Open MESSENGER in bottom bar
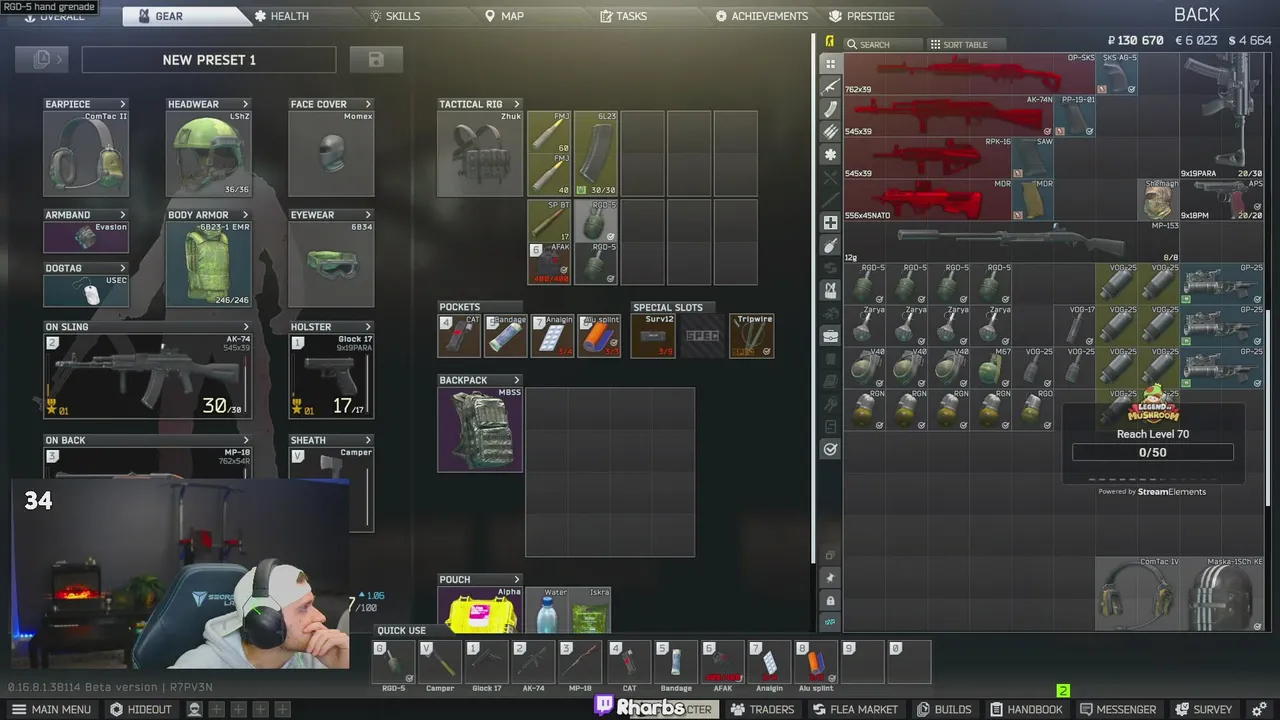1280x720 pixels. (1118, 709)
